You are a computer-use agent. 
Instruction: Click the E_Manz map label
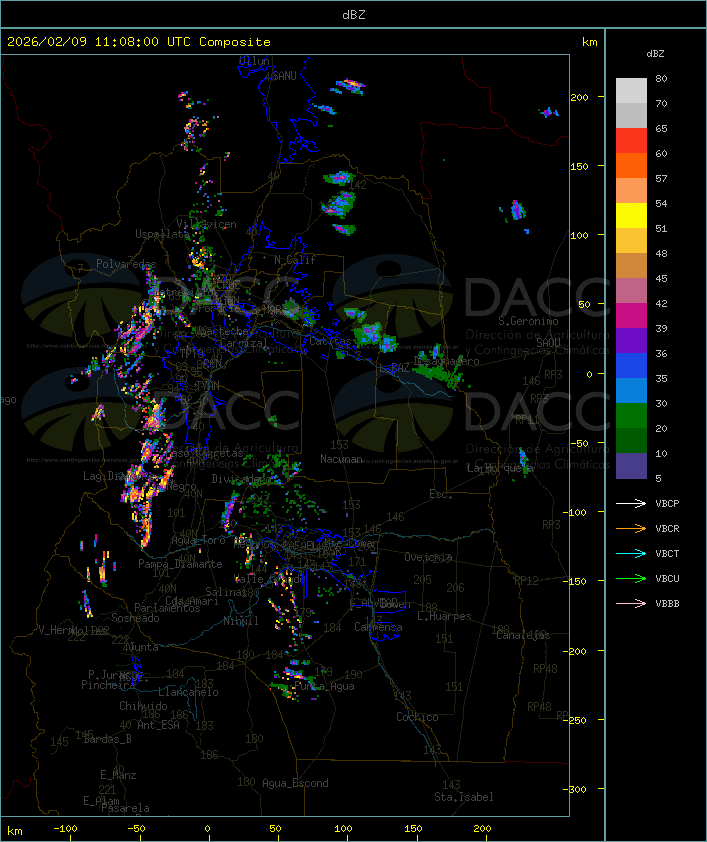point(118,775)
